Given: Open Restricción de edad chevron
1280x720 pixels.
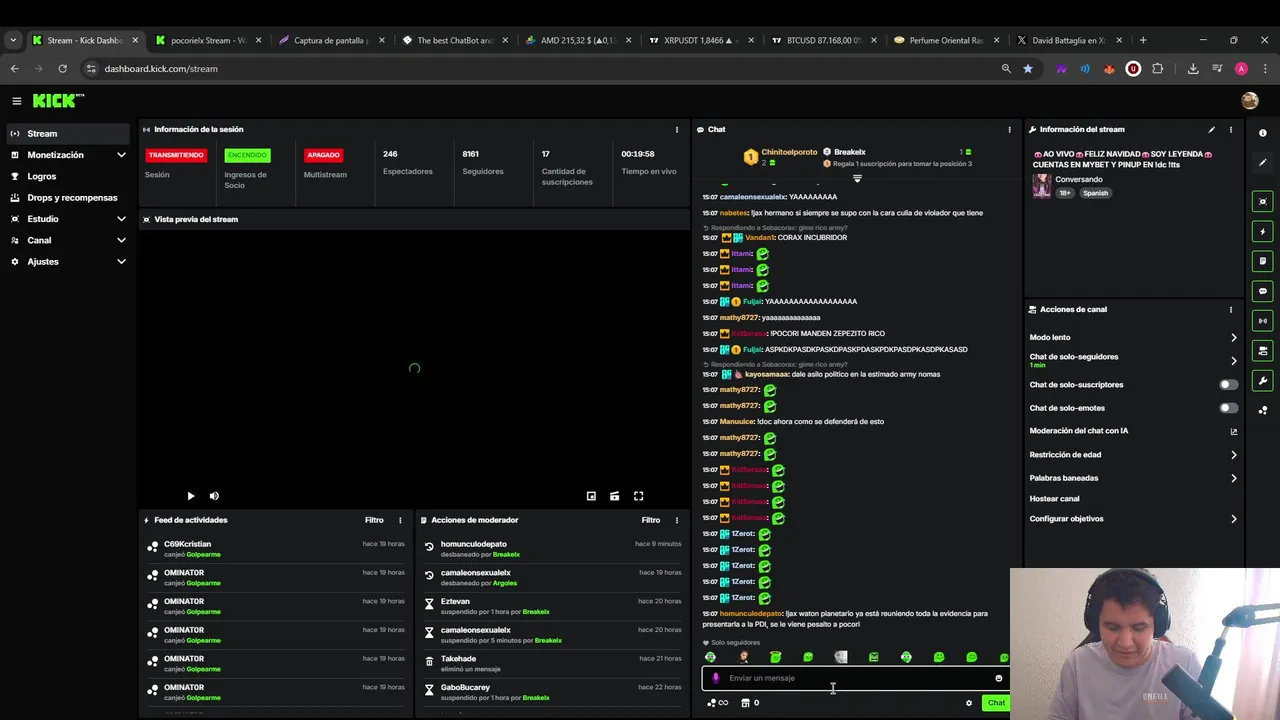Looking at the screenshot, I should click(x=1233, y=455).
